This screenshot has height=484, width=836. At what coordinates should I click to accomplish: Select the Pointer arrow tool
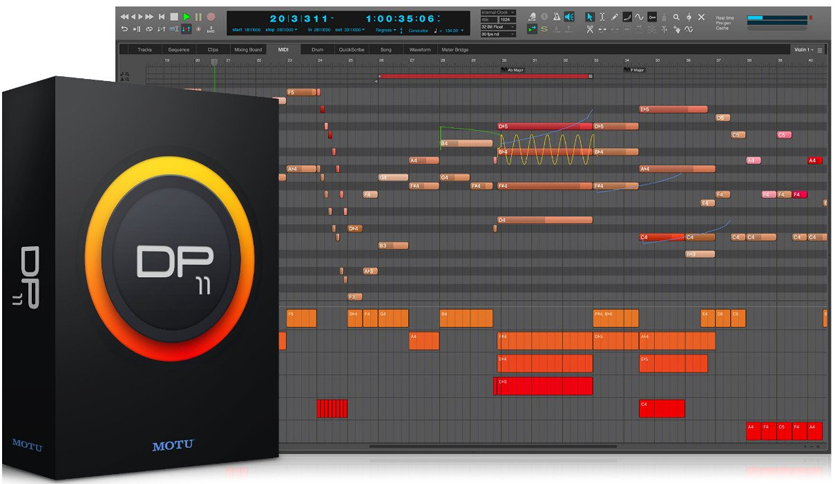590,17
